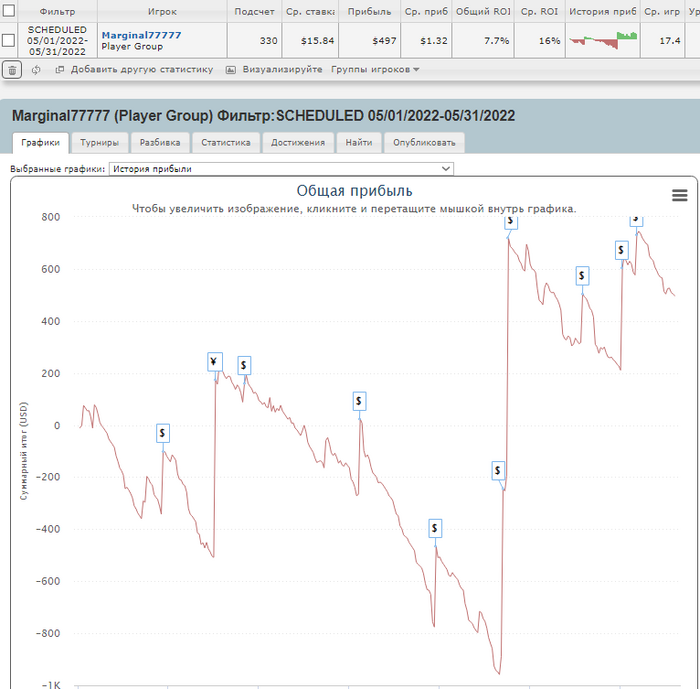Click the $ marker next to ¥ marker
The image size is (700, 689).
pos(244,366)
